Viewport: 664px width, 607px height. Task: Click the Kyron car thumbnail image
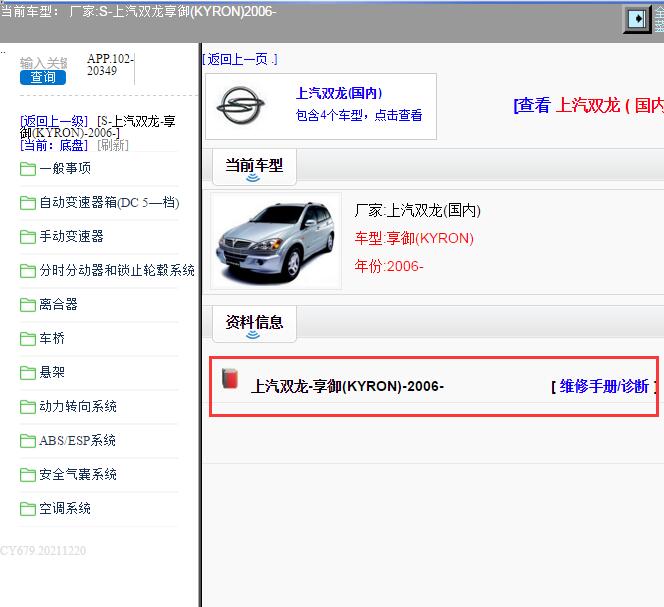276,241
